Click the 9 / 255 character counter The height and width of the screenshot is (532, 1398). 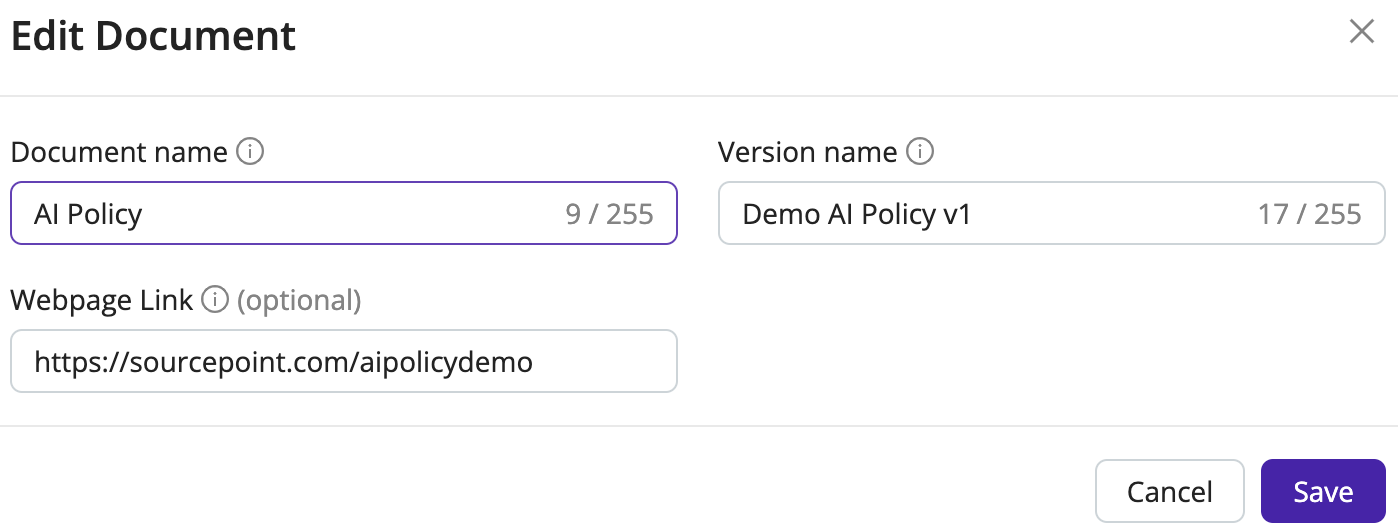pos(609,214)
